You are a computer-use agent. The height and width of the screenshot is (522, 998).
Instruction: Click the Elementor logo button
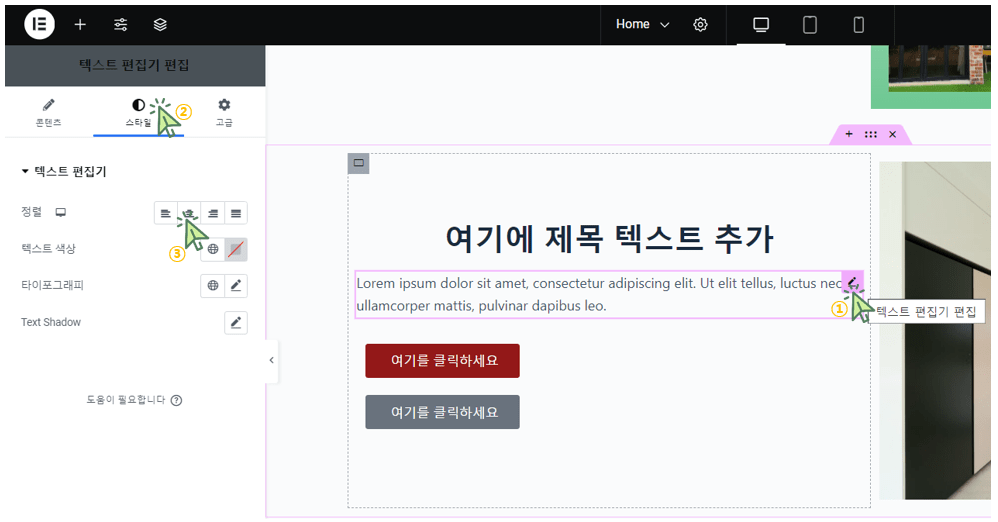tap(39, 24)
